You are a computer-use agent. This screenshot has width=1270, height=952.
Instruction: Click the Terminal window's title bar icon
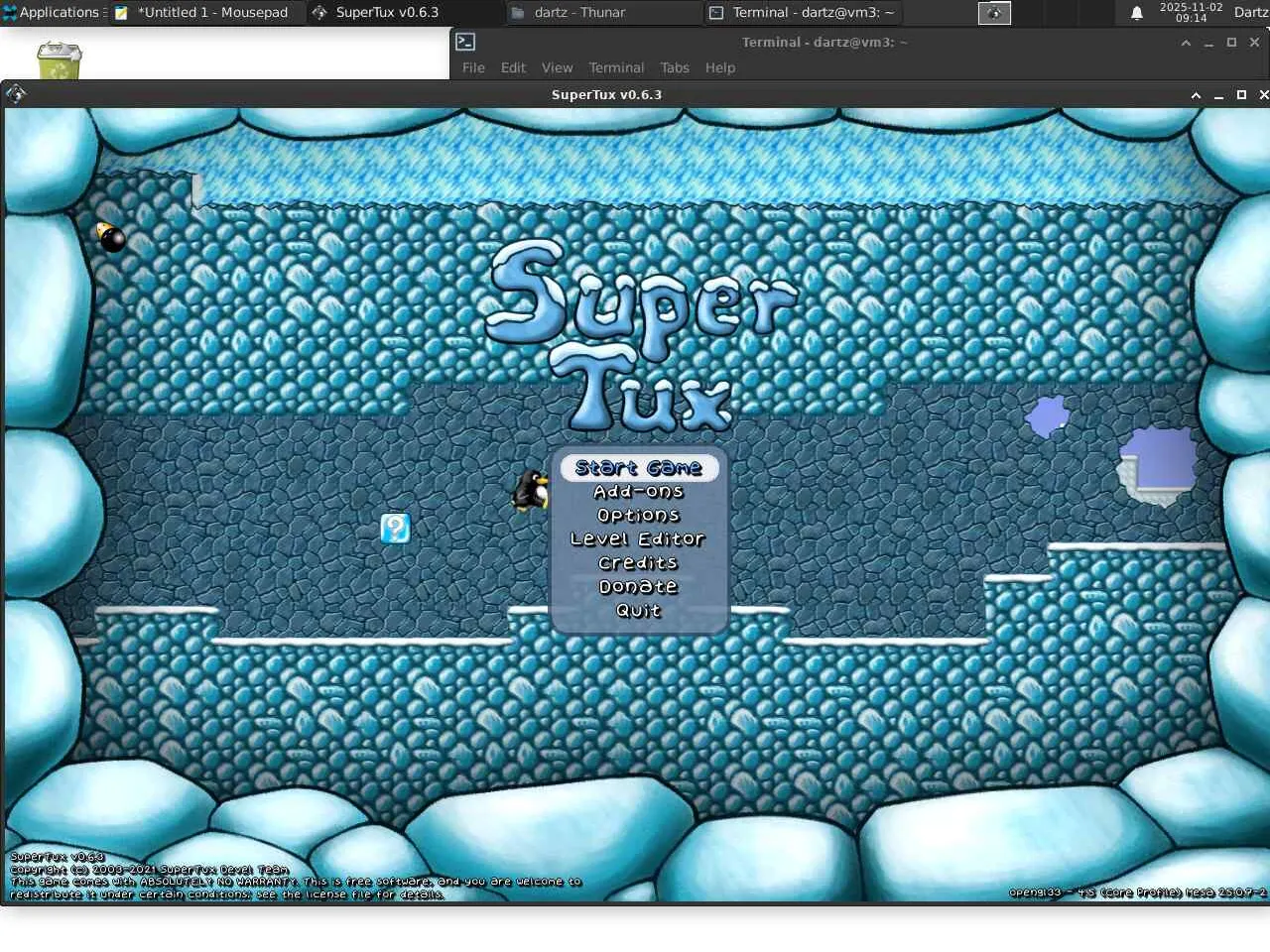click(465, 42)
